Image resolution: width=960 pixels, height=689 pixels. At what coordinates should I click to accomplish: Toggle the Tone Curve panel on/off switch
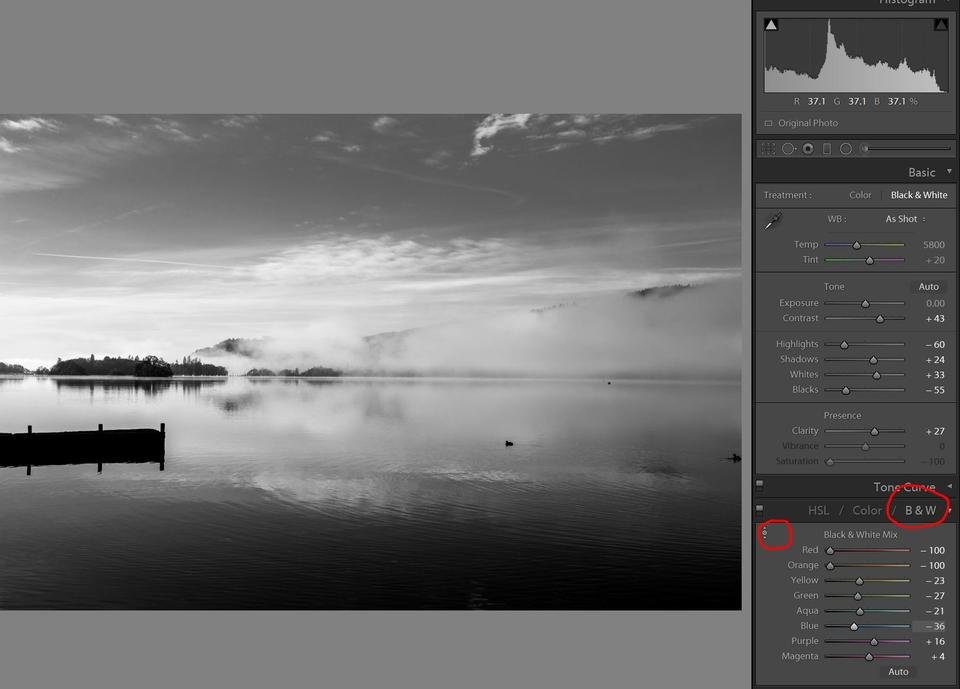[760, 486]
